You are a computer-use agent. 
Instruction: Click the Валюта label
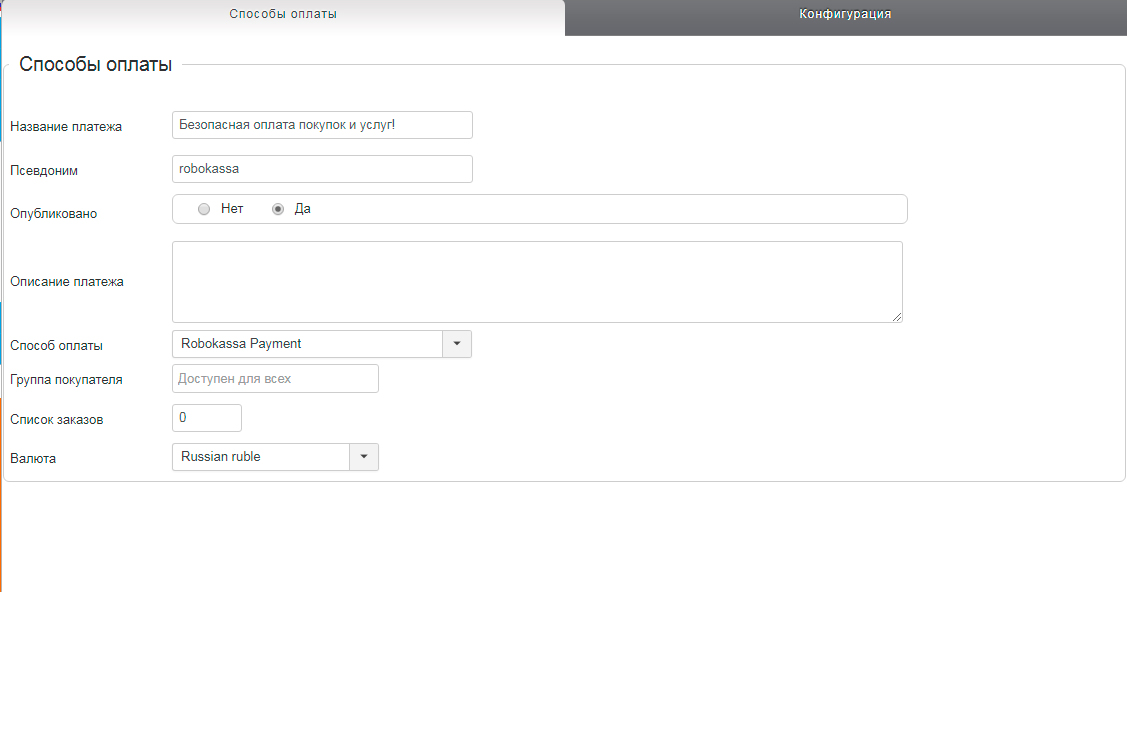(33, 459)
